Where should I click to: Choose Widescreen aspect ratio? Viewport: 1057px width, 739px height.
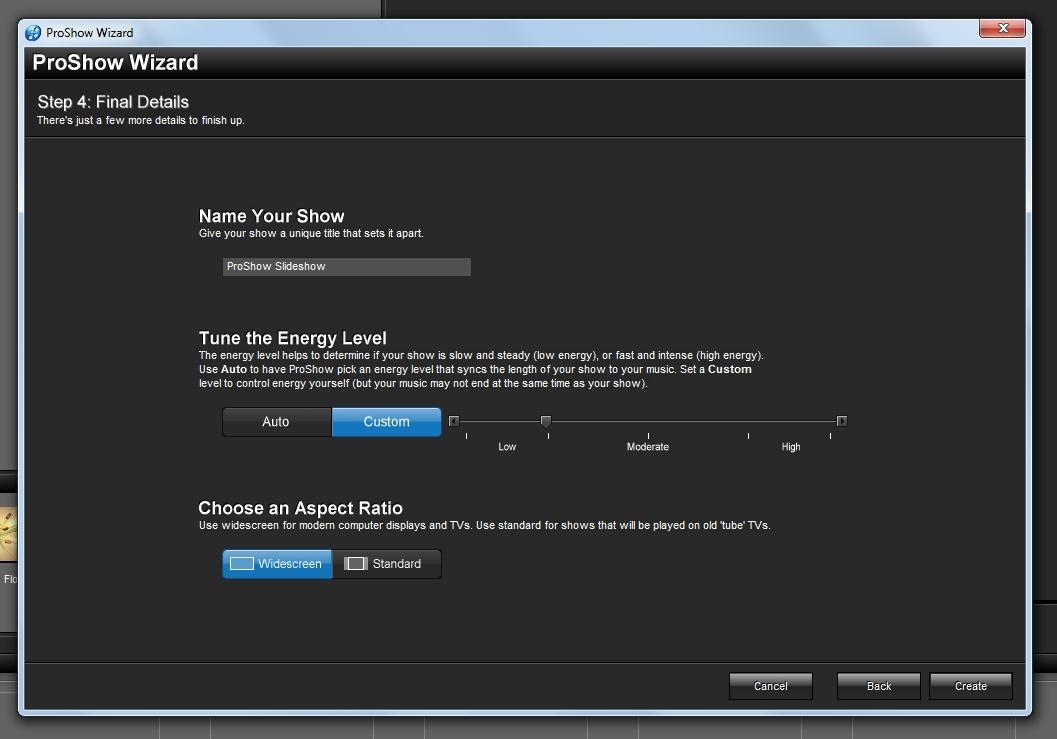click(x=277, y=564)
